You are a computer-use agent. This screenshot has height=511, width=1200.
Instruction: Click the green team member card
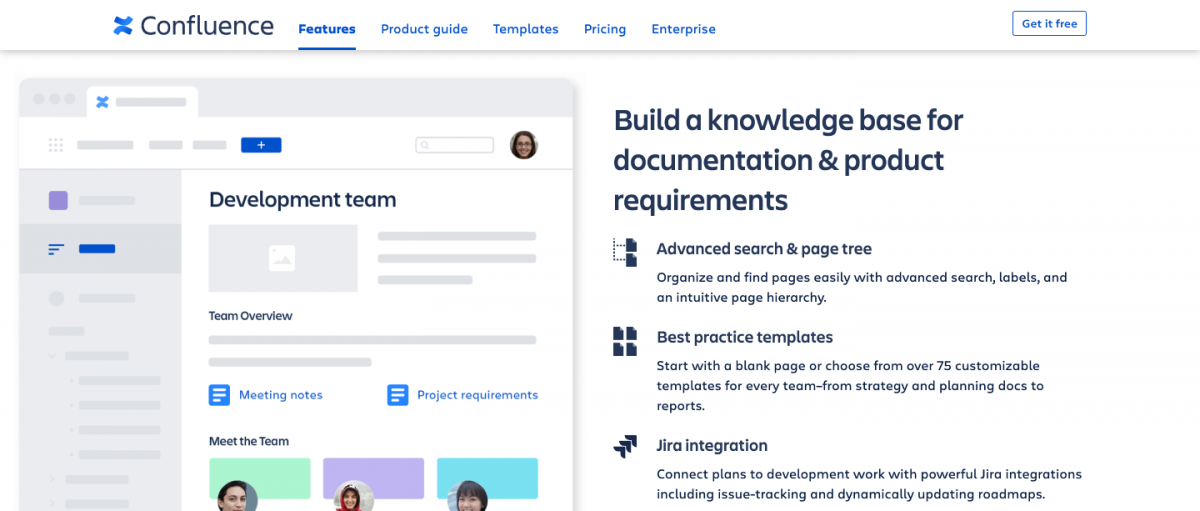tap(260, 479)
